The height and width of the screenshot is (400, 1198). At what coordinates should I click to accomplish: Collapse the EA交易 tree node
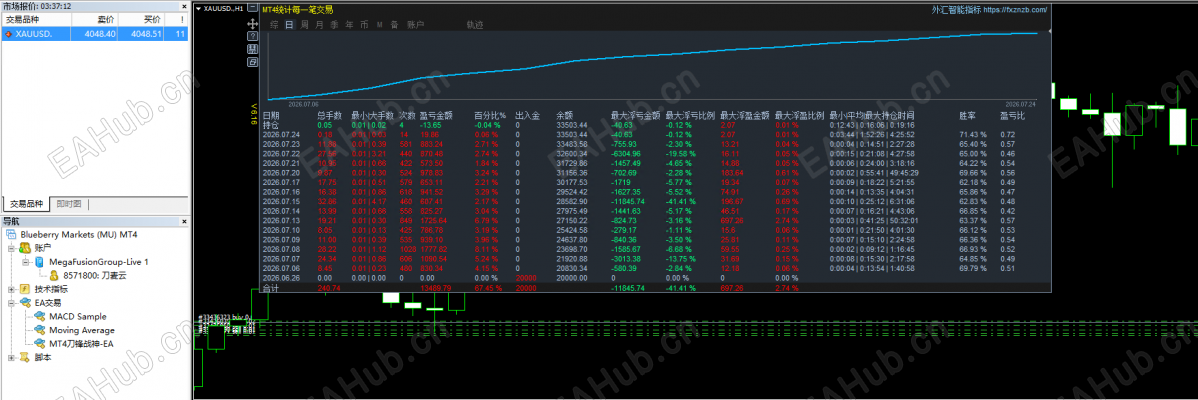11,303
